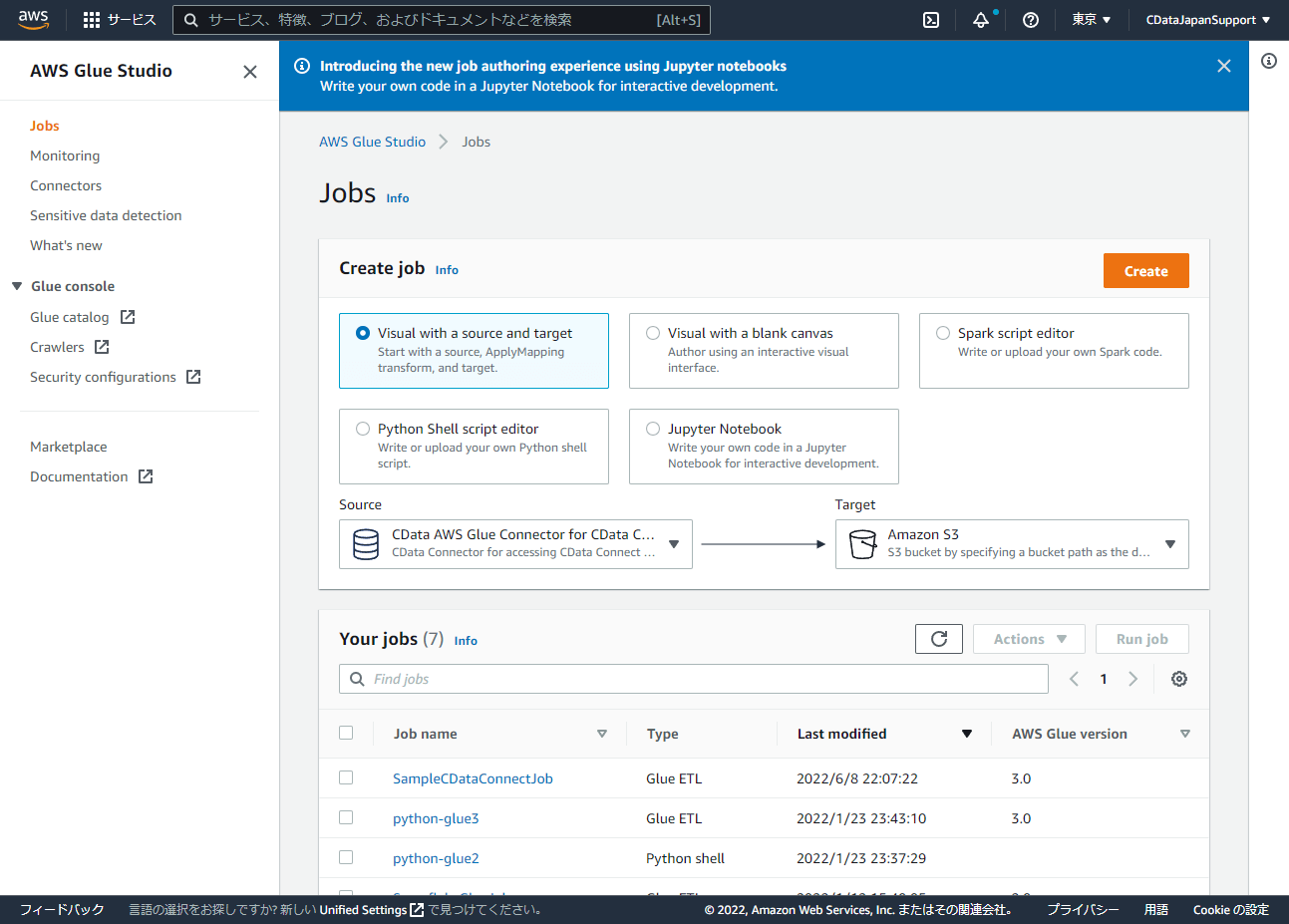Screen dimensions: 1289x924
Task: Open Connectors in the sidebar
Action: point(66,185)
